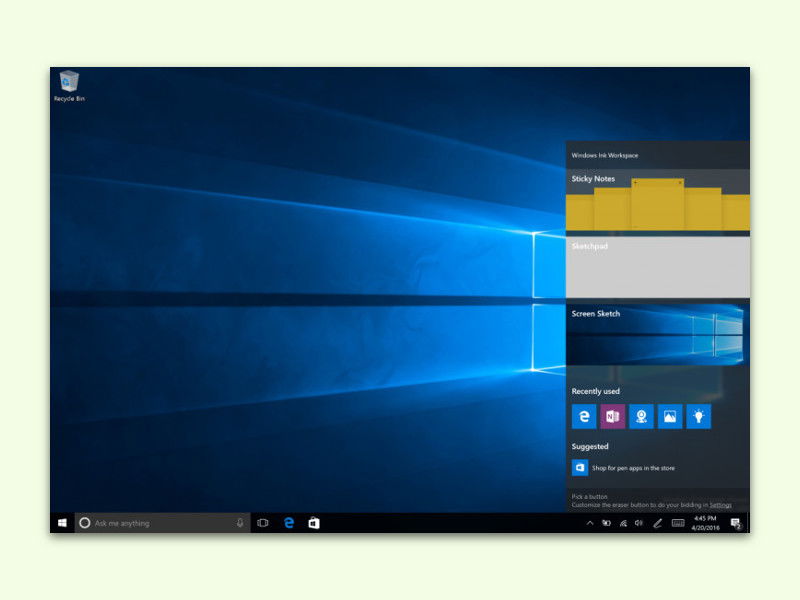Image resolution: width=800 pixels, height=600 pixels.
Task: Open the network tray icon
Action: tap(623, 523)
